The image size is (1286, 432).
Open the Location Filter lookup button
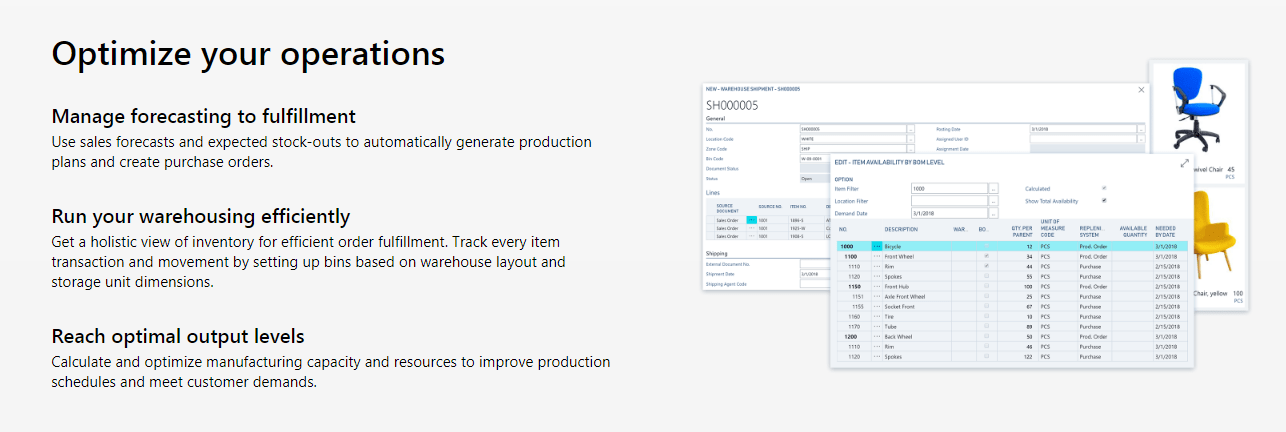[x=993, y=201]
